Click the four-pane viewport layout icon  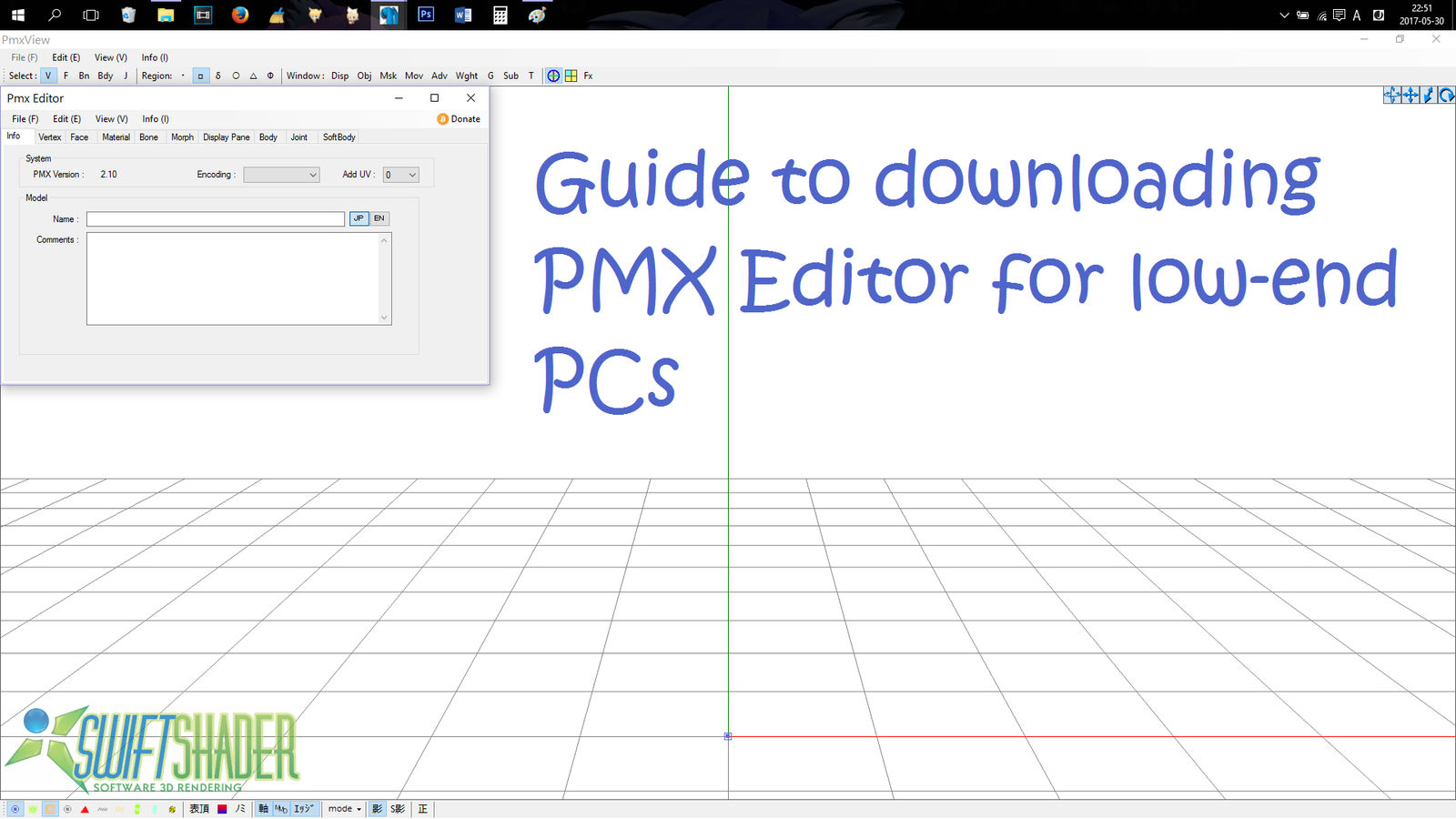coord(571,76)
